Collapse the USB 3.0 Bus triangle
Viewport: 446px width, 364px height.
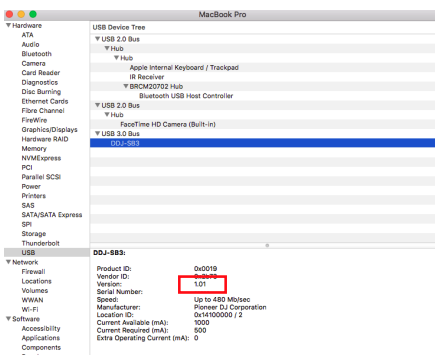pos(98,133)
